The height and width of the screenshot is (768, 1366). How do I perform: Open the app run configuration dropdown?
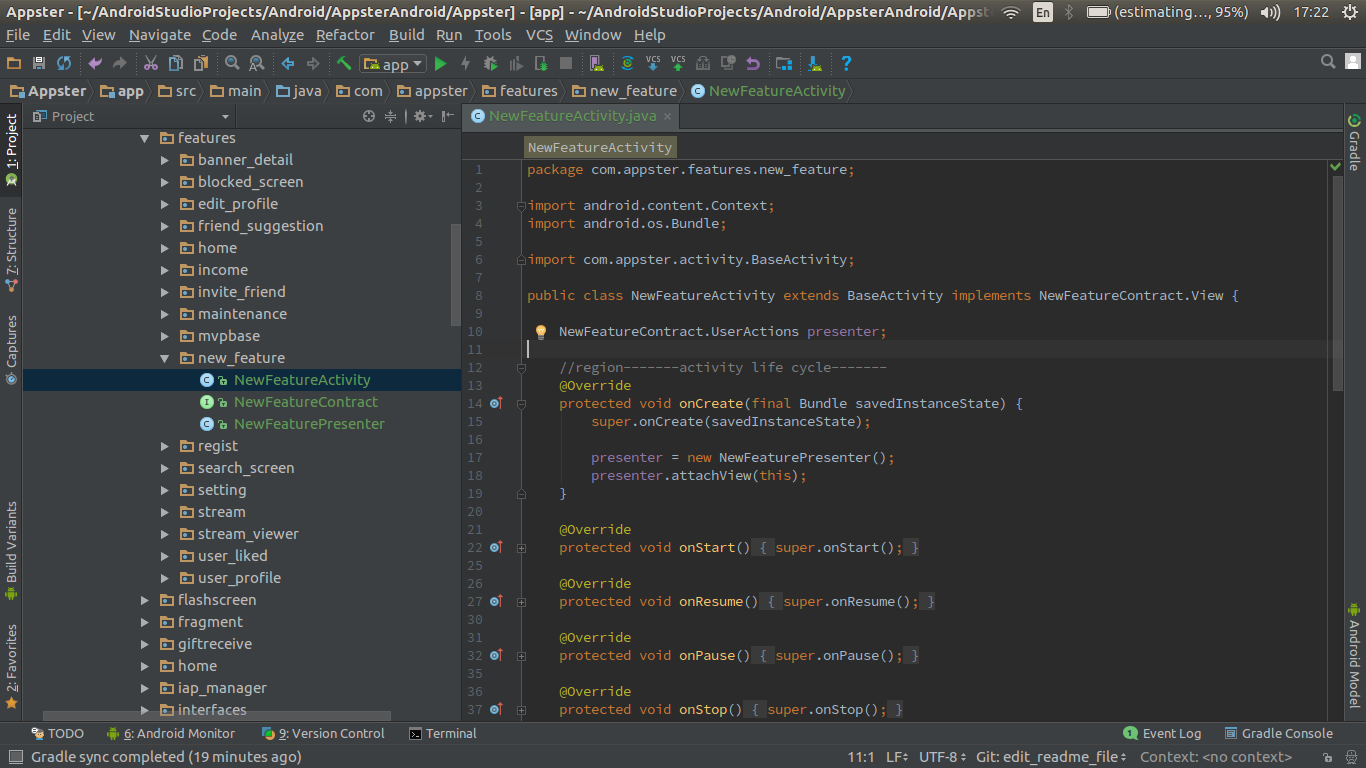pos(394,64)
